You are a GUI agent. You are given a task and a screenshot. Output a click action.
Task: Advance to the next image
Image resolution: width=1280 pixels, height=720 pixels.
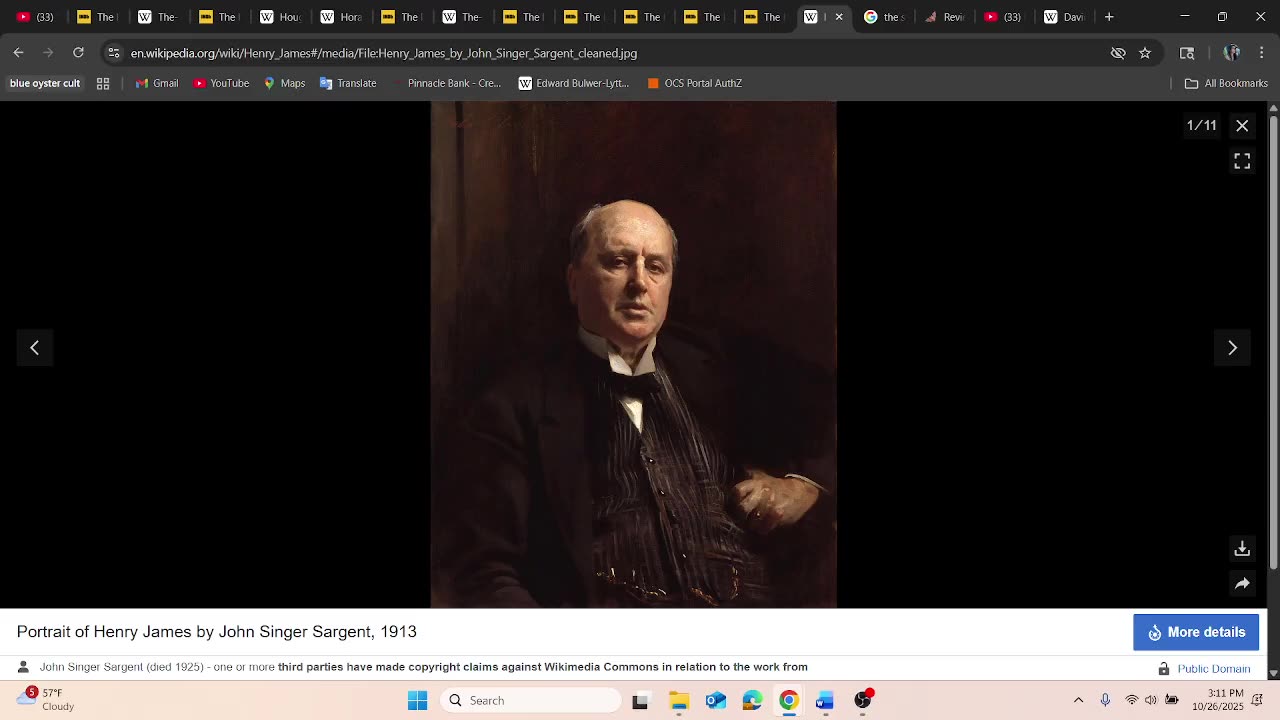click(x=1232, y=348)
